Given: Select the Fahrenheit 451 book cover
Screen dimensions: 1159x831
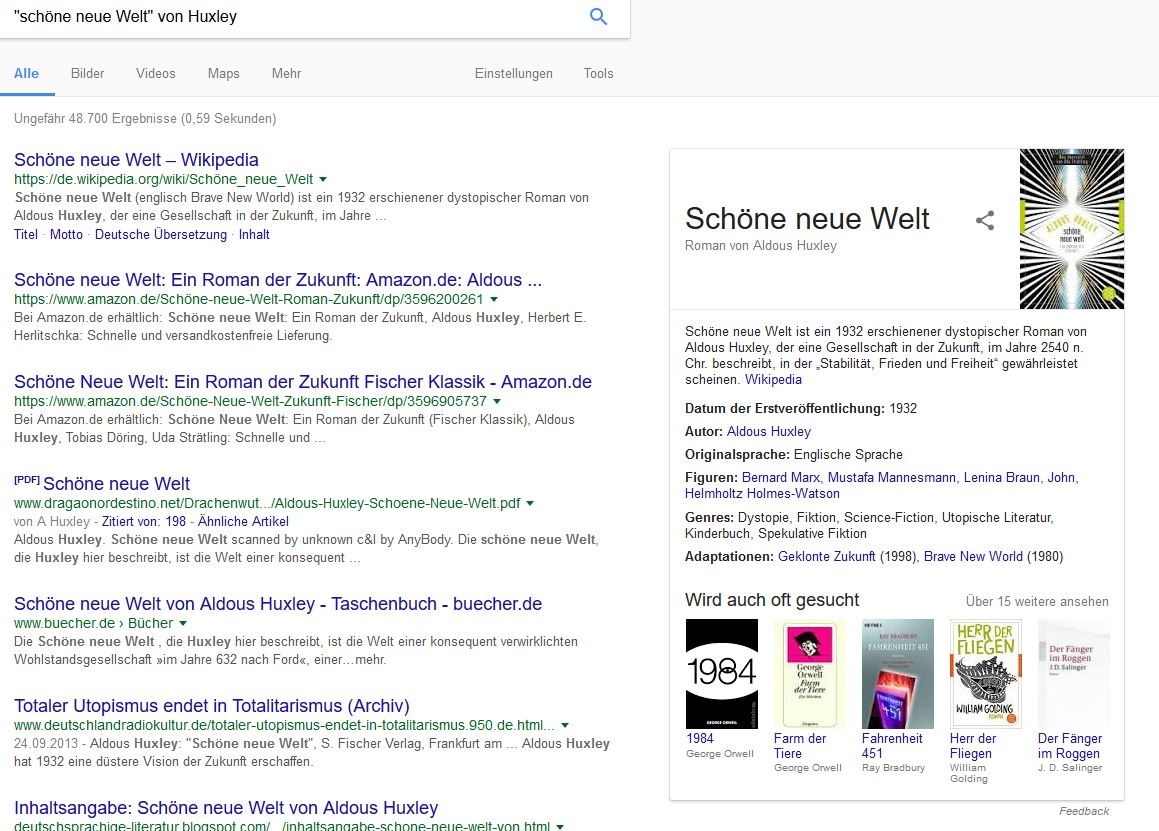Looking at the screenshot, I should [x=897, y=673].
